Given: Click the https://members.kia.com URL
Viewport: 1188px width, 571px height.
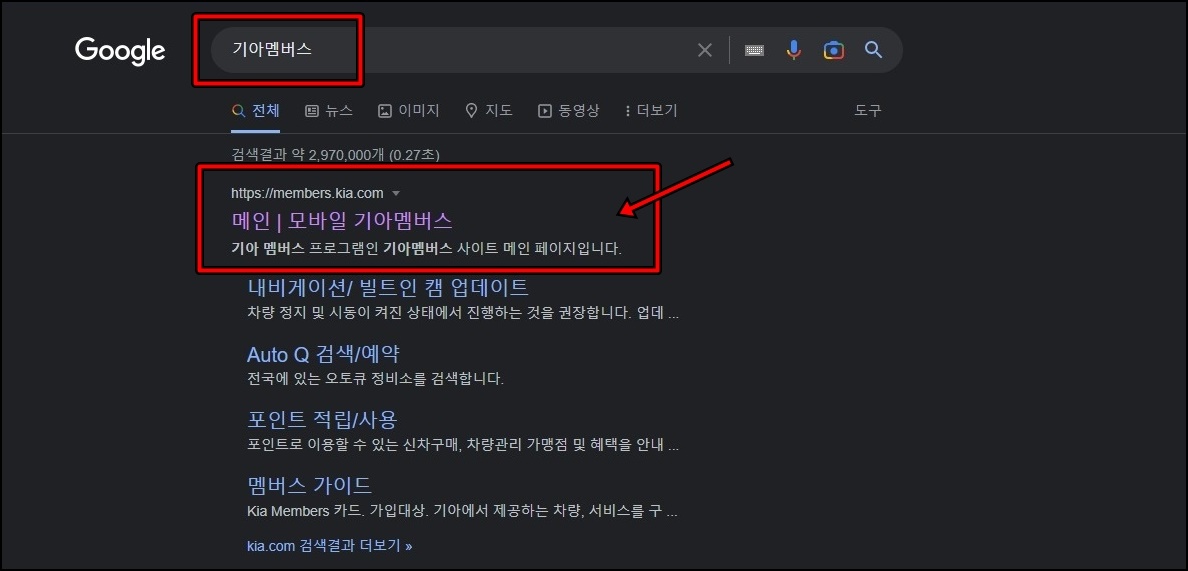Looking at the screenshot, I should (308, 193).
